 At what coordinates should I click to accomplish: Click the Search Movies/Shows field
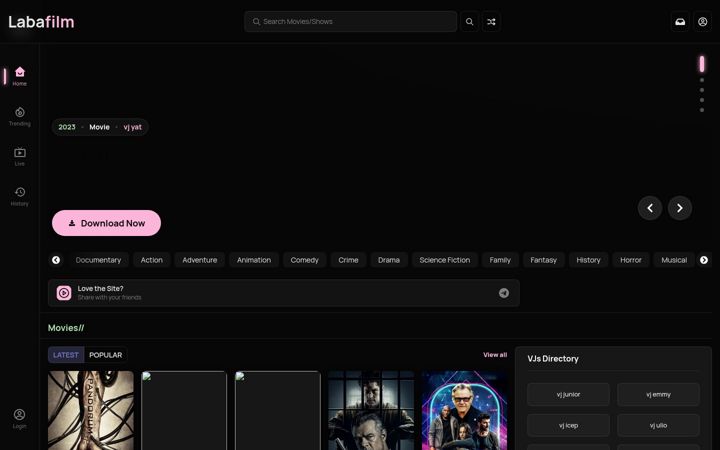(x=351, y=22)
